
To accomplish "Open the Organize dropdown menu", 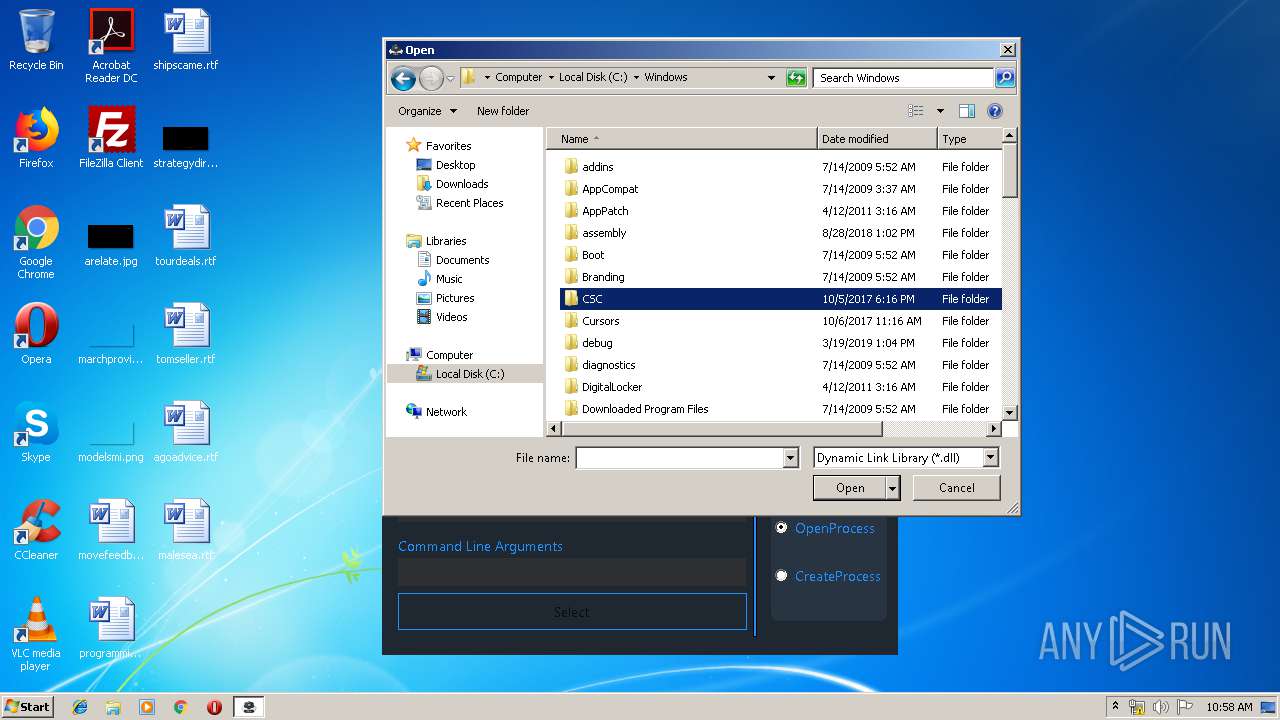I will 428,111.
